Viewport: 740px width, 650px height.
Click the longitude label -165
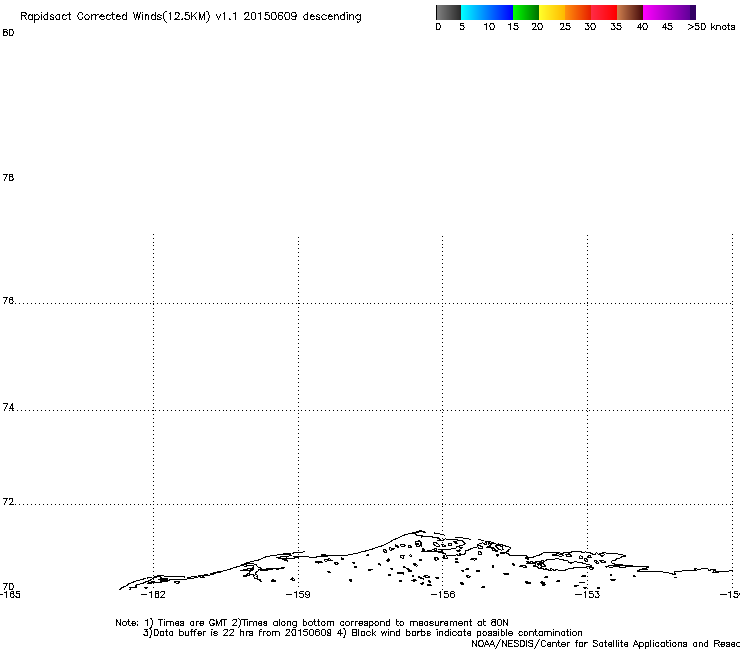[10, 595]
